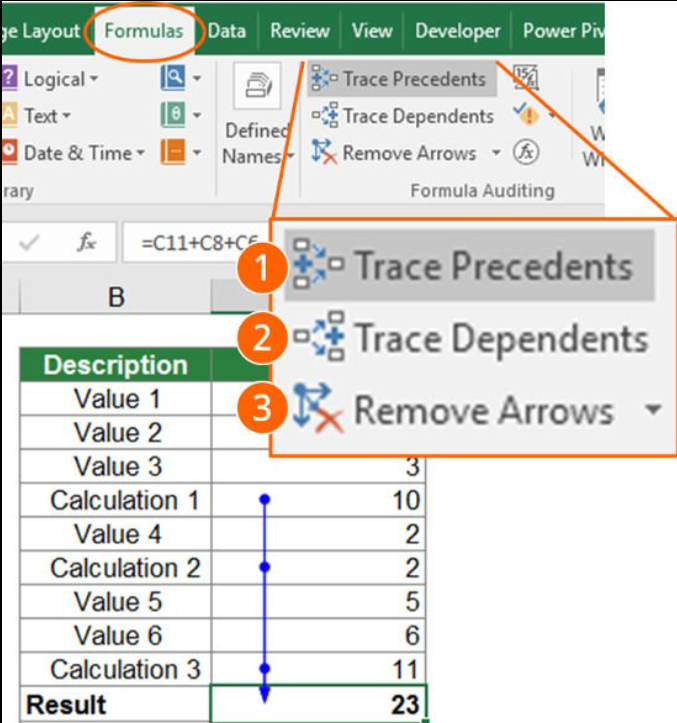Screen dimensions: 677x723
Task: Select the Value 5 number cell 5
Action: 318,602
